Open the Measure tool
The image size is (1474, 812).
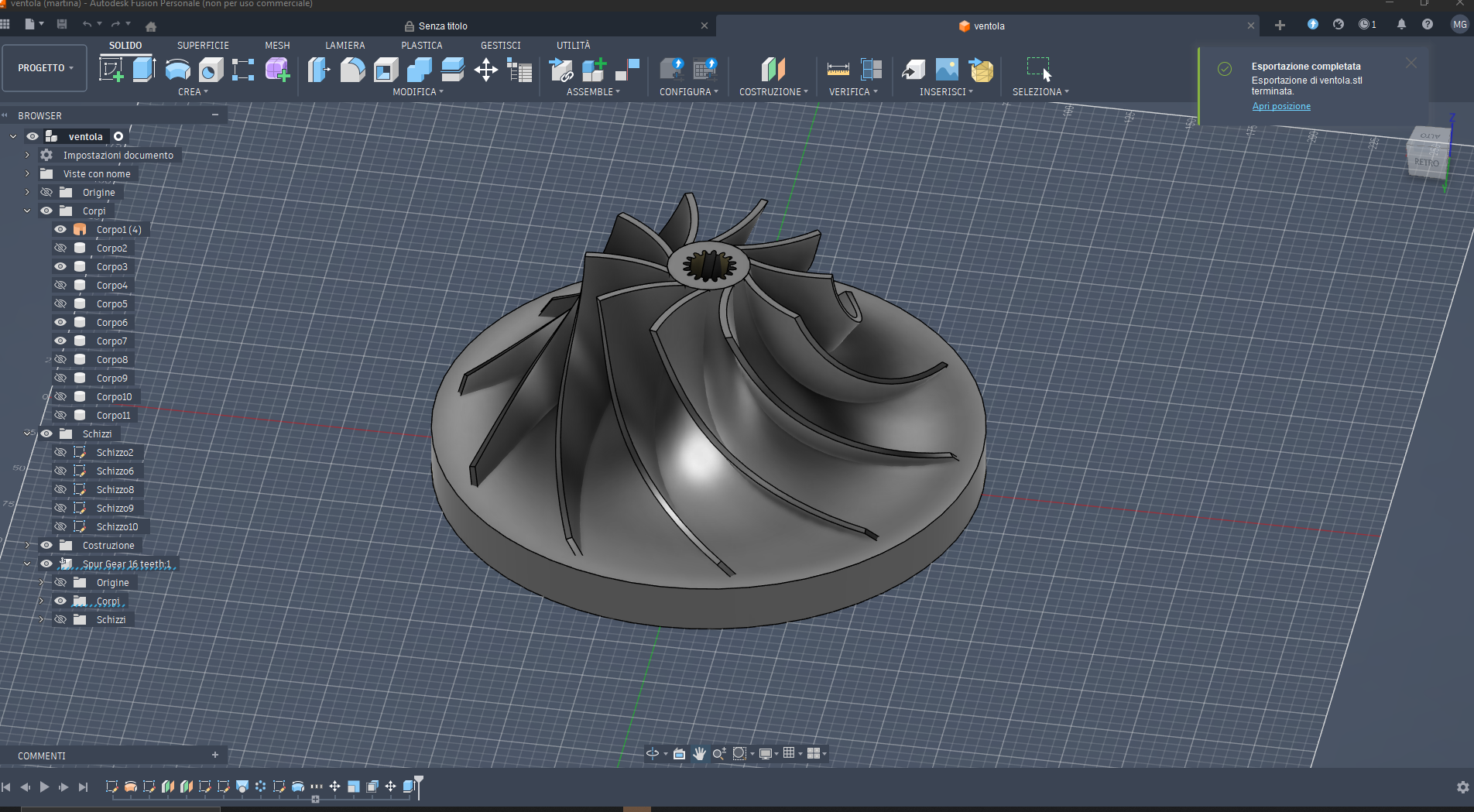838,70
